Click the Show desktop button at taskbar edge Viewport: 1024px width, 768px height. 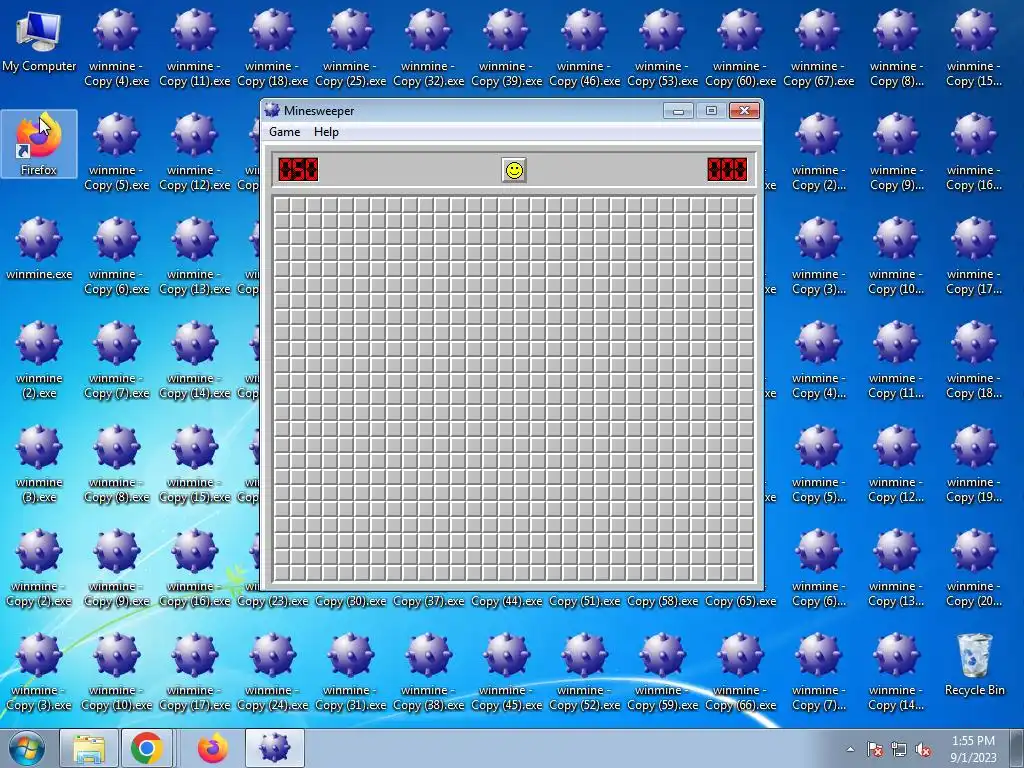coord(1017,748)
